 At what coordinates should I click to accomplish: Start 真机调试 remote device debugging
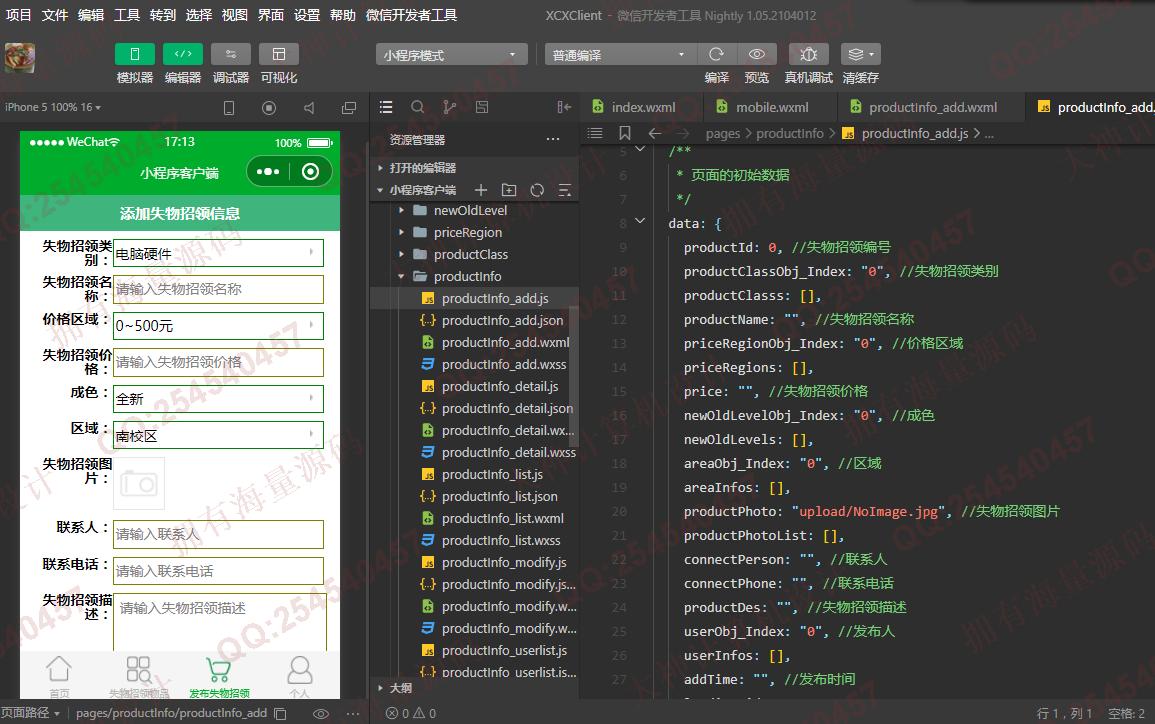(809, 55)
